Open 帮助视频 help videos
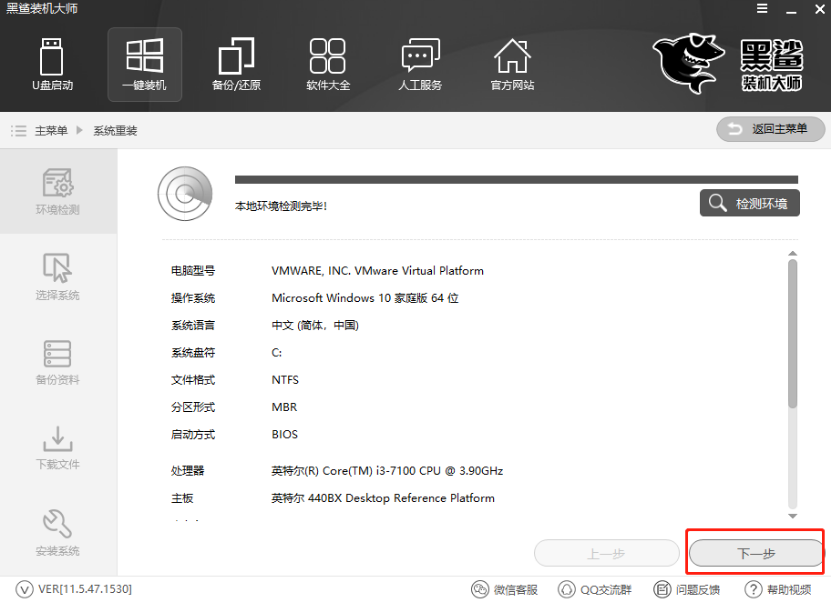The height and width of the screenshot is (603, 831). click(775, 589)
